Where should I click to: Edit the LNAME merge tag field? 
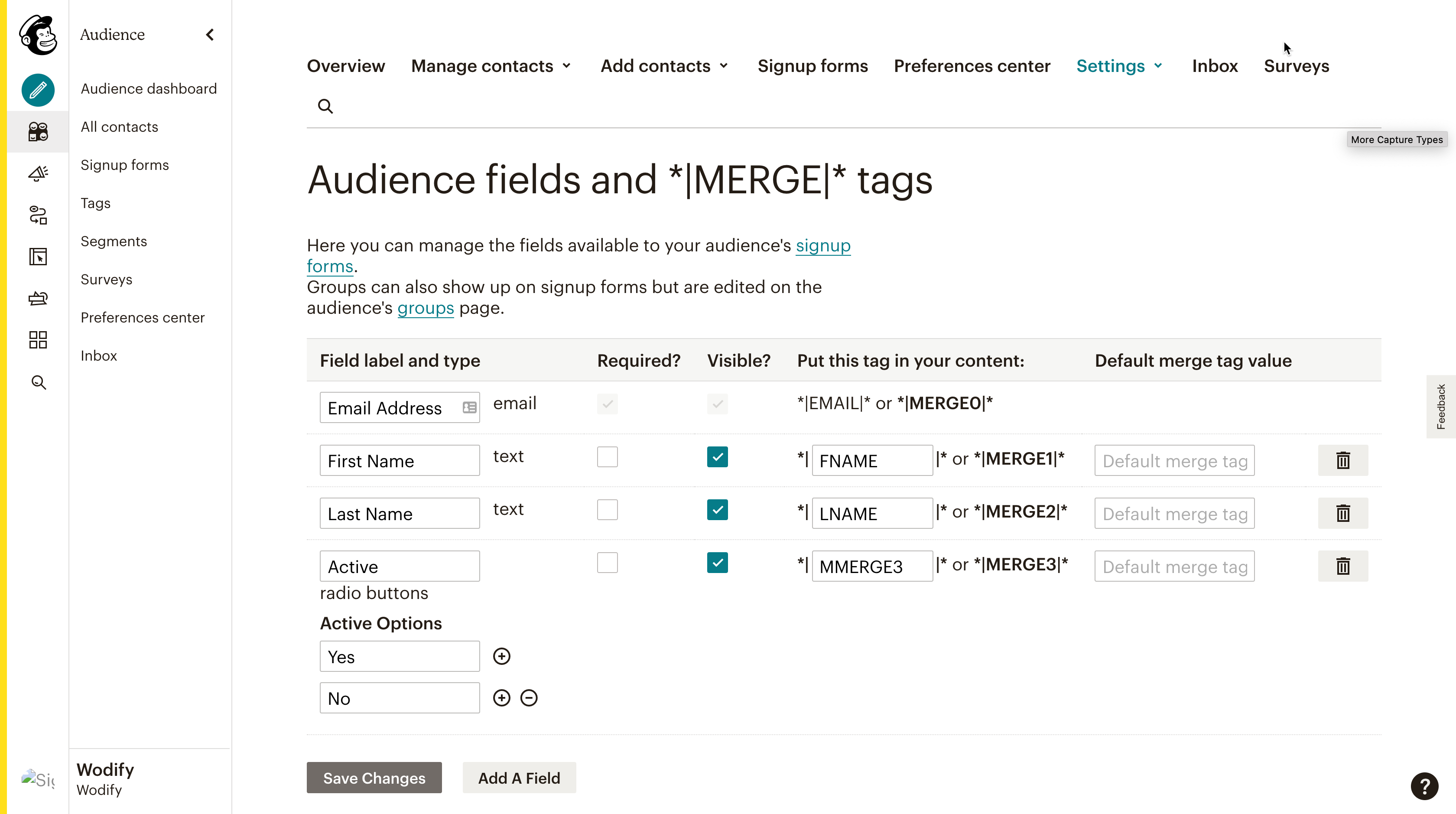(872, 513)
